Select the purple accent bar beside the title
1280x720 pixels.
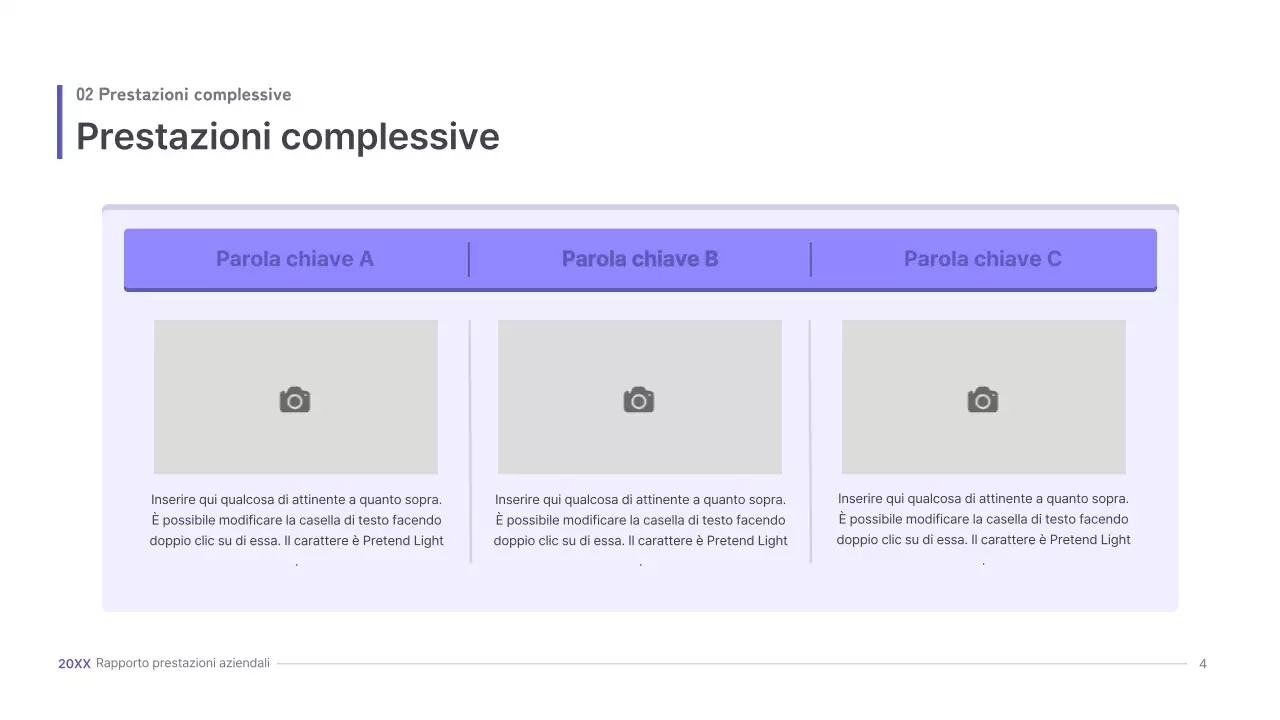pyautogui.click(x=60, y=122)
